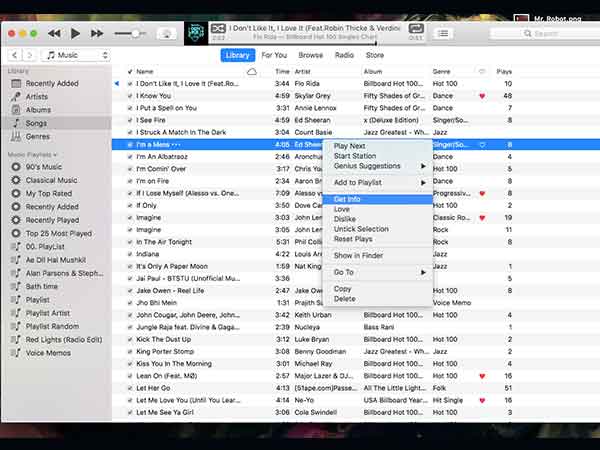Toggle the check-all header checkbox
Image resolution: width=600 pixels, height=450 pixels.
coord(130,72)
